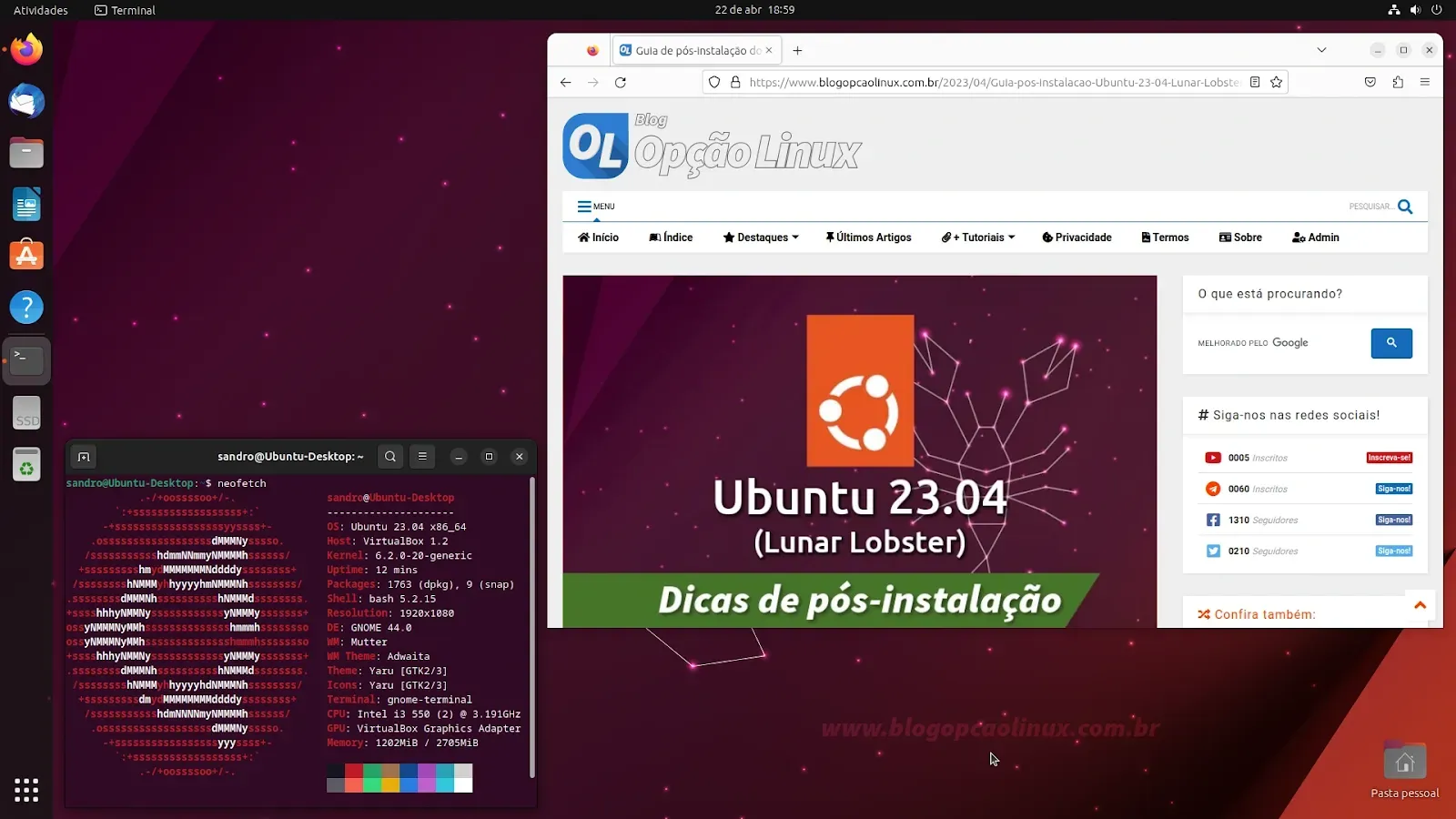Open the Sobre page

pyautogui.click(x=1240, y=238)
